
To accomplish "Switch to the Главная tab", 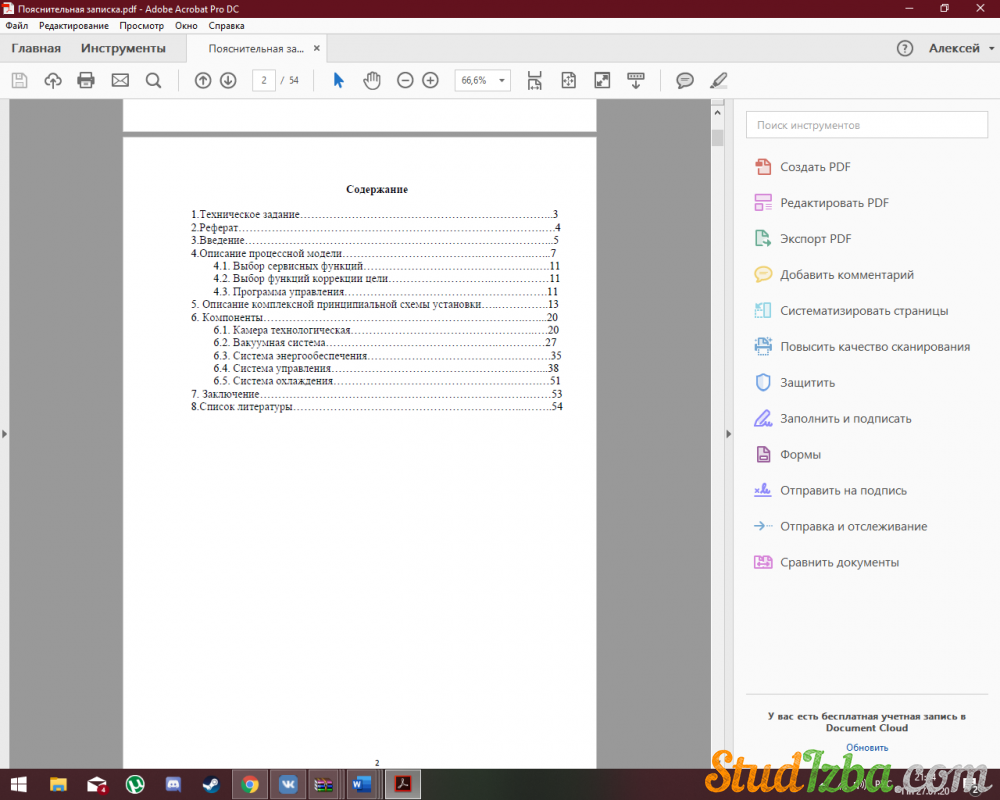I will pos(36,48).
